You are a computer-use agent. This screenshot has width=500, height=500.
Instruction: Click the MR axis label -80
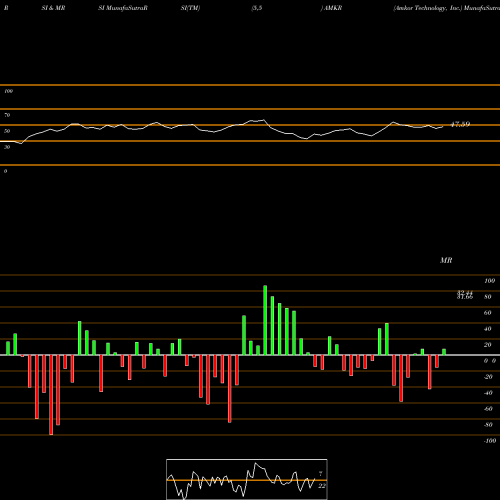(x=488, y=425)
